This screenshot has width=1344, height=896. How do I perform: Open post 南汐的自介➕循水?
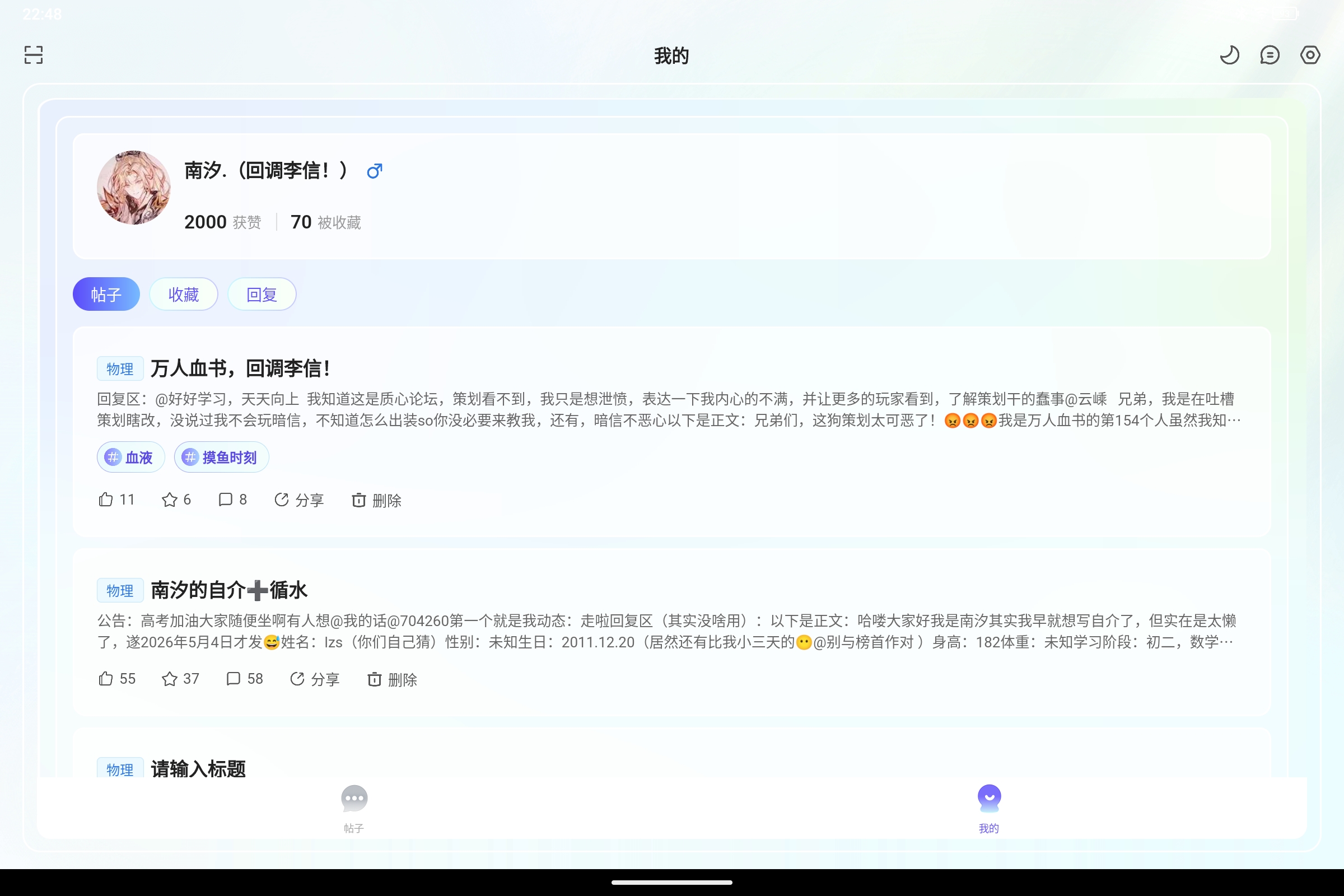point(229,590)
